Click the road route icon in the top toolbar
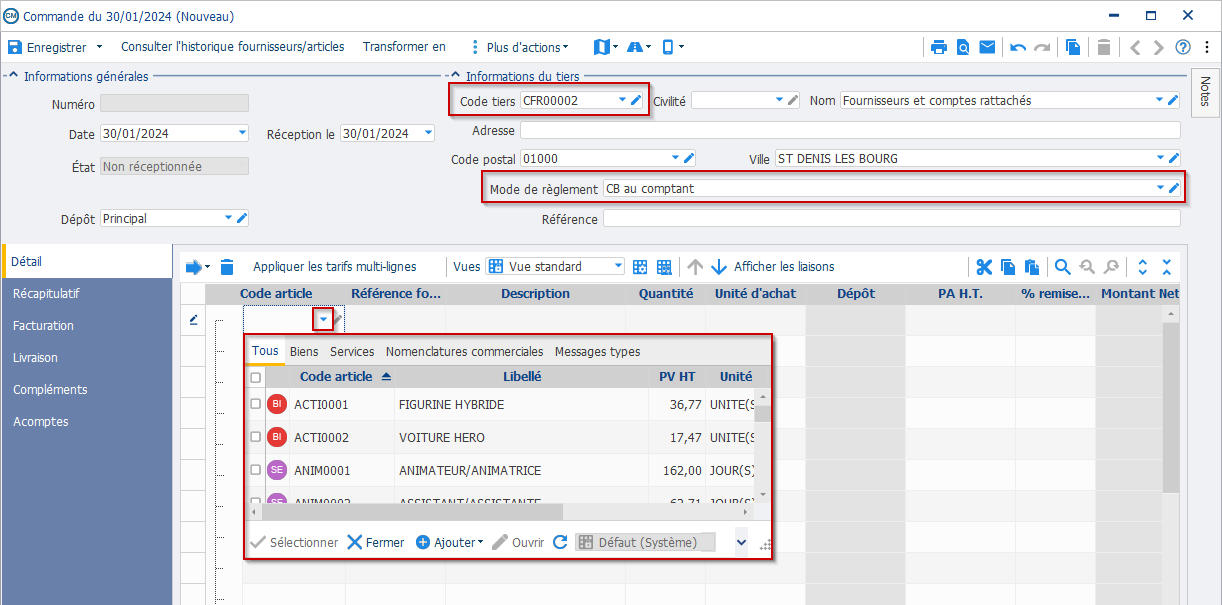 click(x=636, y=47)
